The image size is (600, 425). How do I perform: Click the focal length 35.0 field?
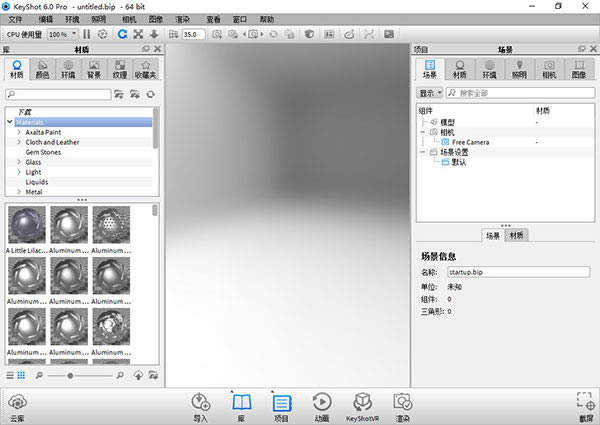(x=194, y=34)
